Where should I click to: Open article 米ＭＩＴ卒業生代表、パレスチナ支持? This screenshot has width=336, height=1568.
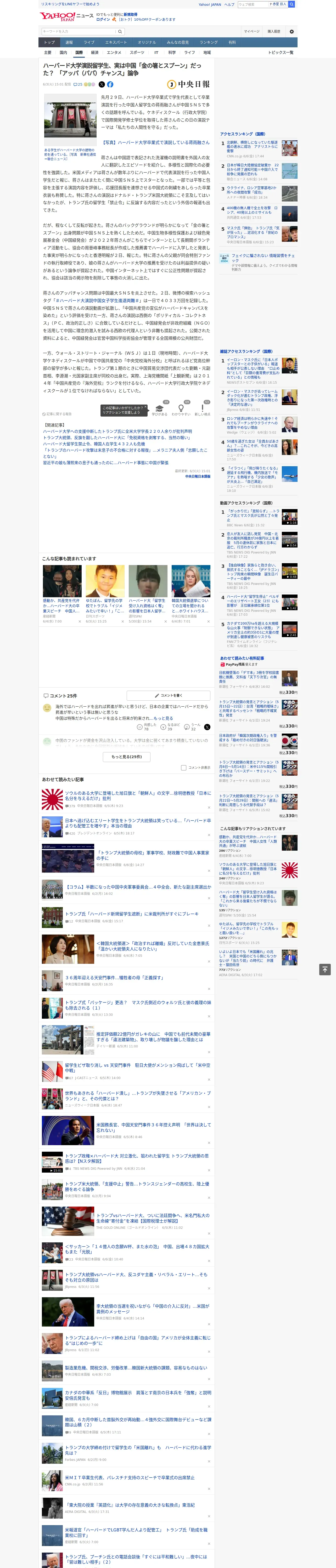pyautogui.click(x=129, y=1477)
